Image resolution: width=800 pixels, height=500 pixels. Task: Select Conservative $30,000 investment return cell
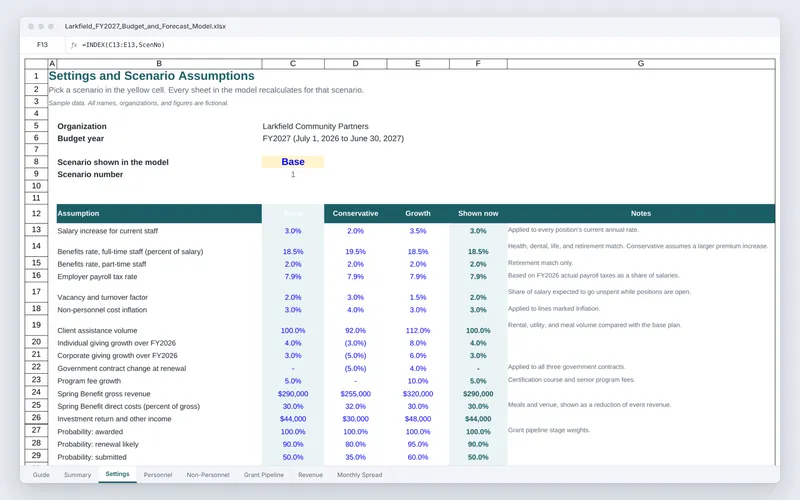[x=355, y=418]
